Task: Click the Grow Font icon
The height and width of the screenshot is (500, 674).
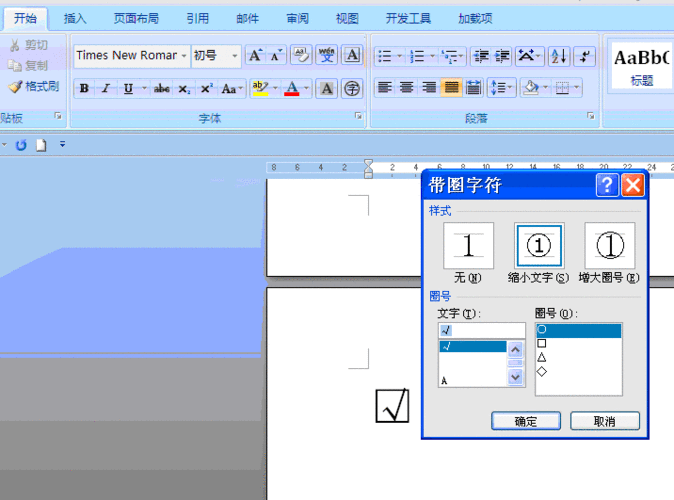Action: pos(255,55)
